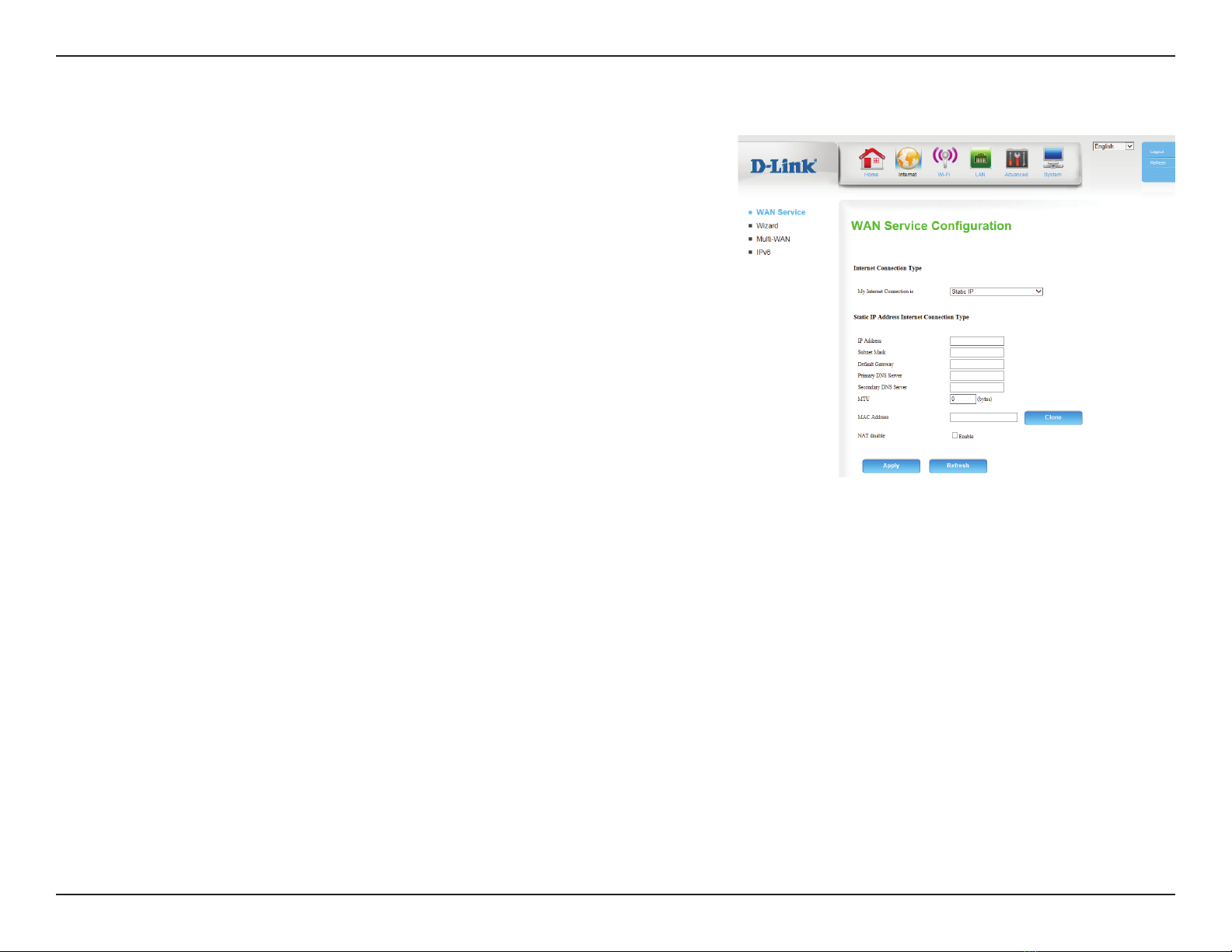Screen dimensions: 1232x952
Task: Click the Clone MAC address button
Action: (1053, 417)
